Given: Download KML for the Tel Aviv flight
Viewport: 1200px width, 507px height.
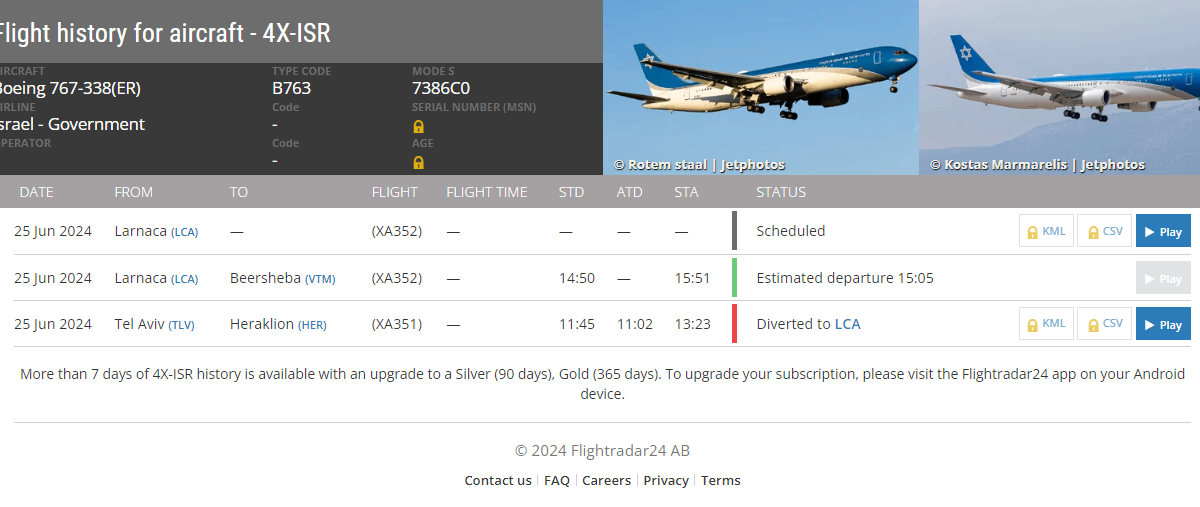Looking at the screenshot, I should tap(1046, 324).
